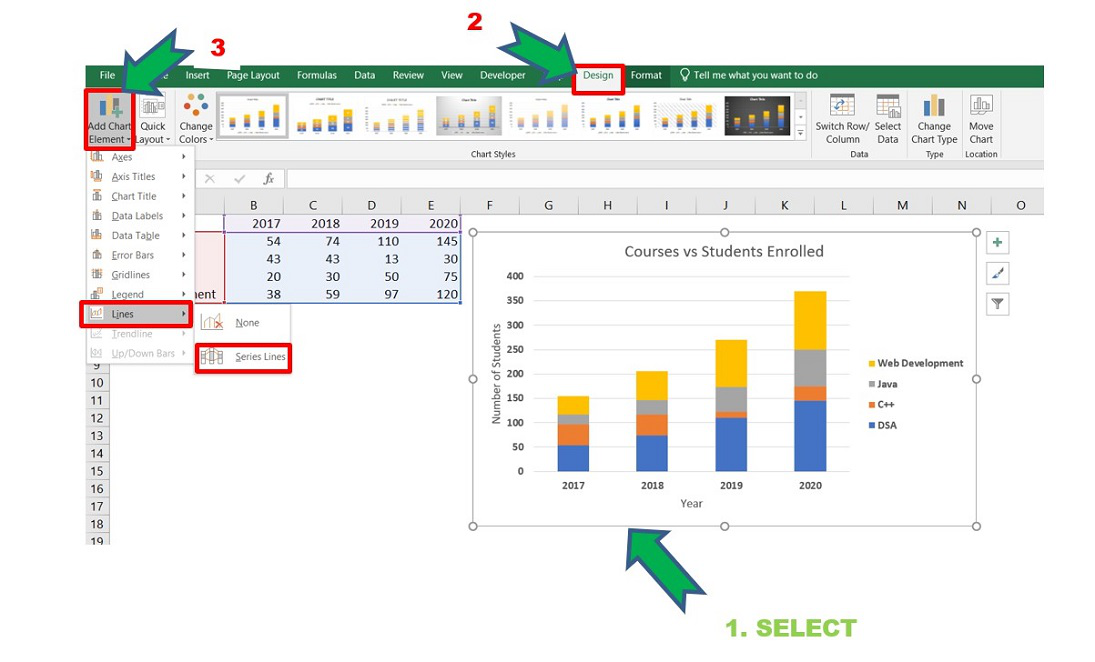
Task: Select the first chart style thumbnail
Action: click(253, 113)
